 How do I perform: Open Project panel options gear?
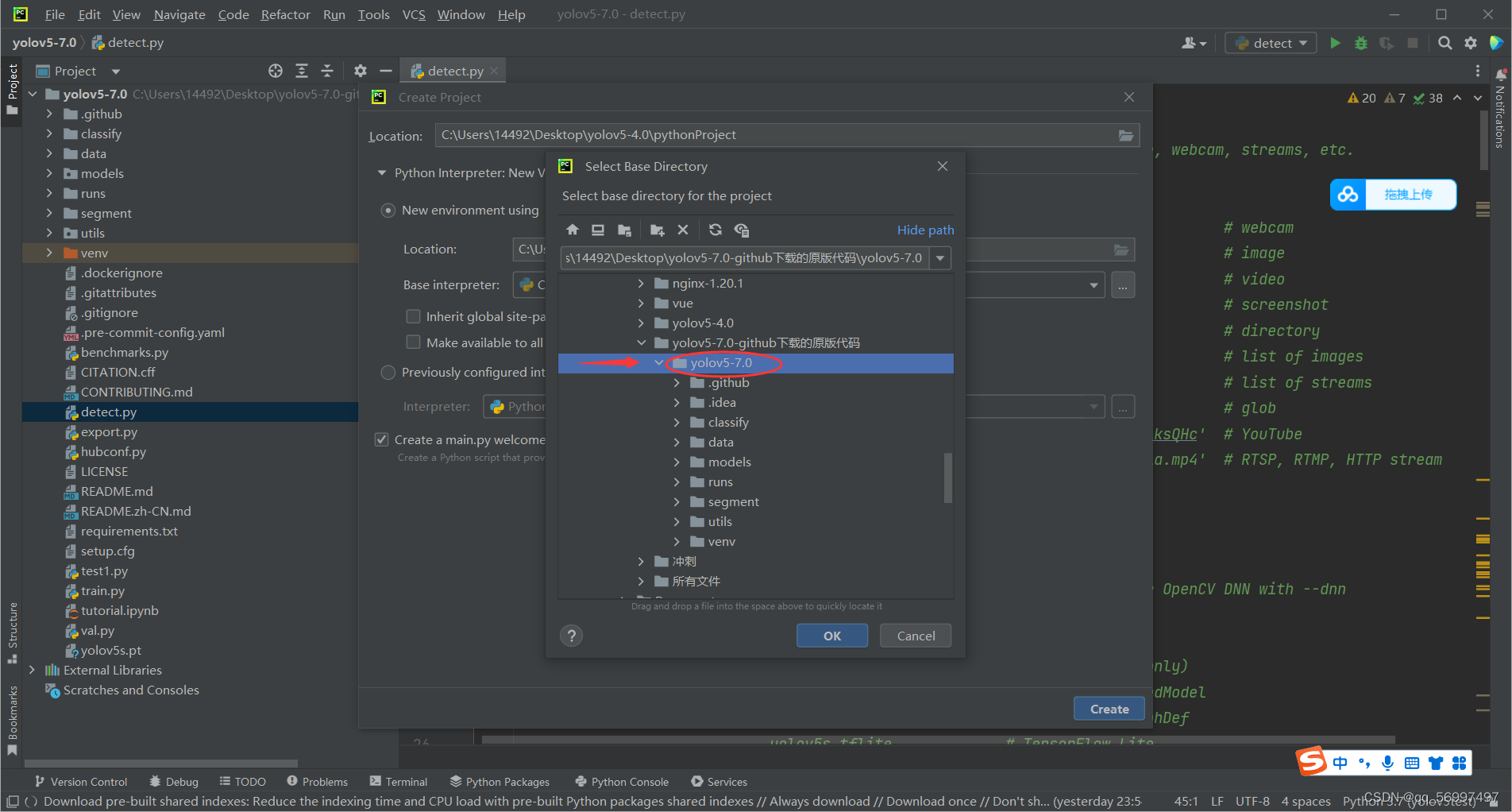coord(361,71)
